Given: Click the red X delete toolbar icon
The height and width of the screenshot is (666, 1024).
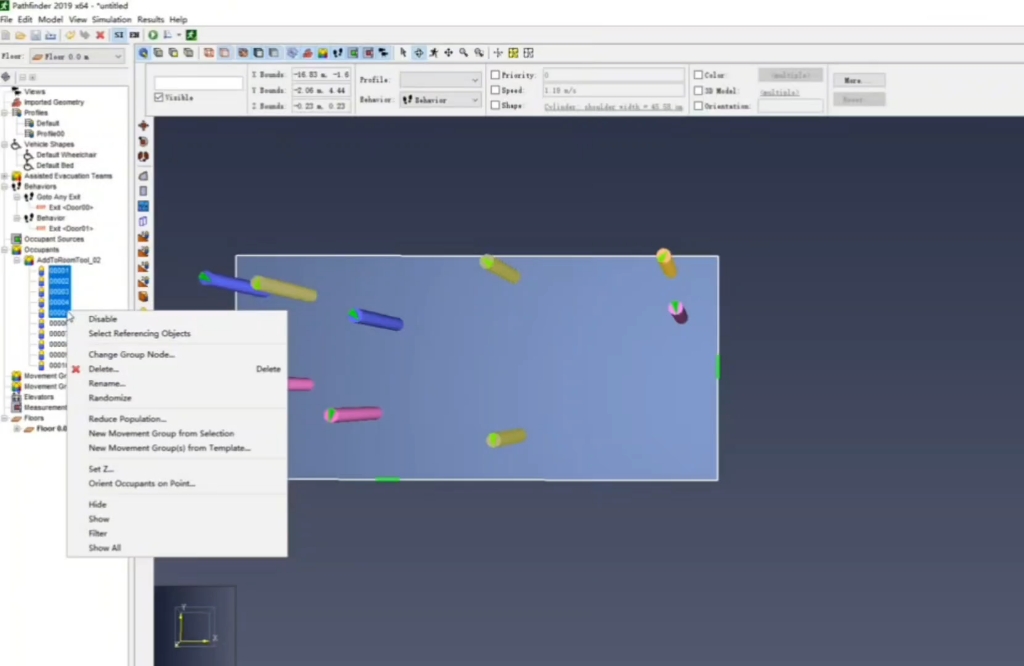Looking at the screenshot, I should click(100, 35).
